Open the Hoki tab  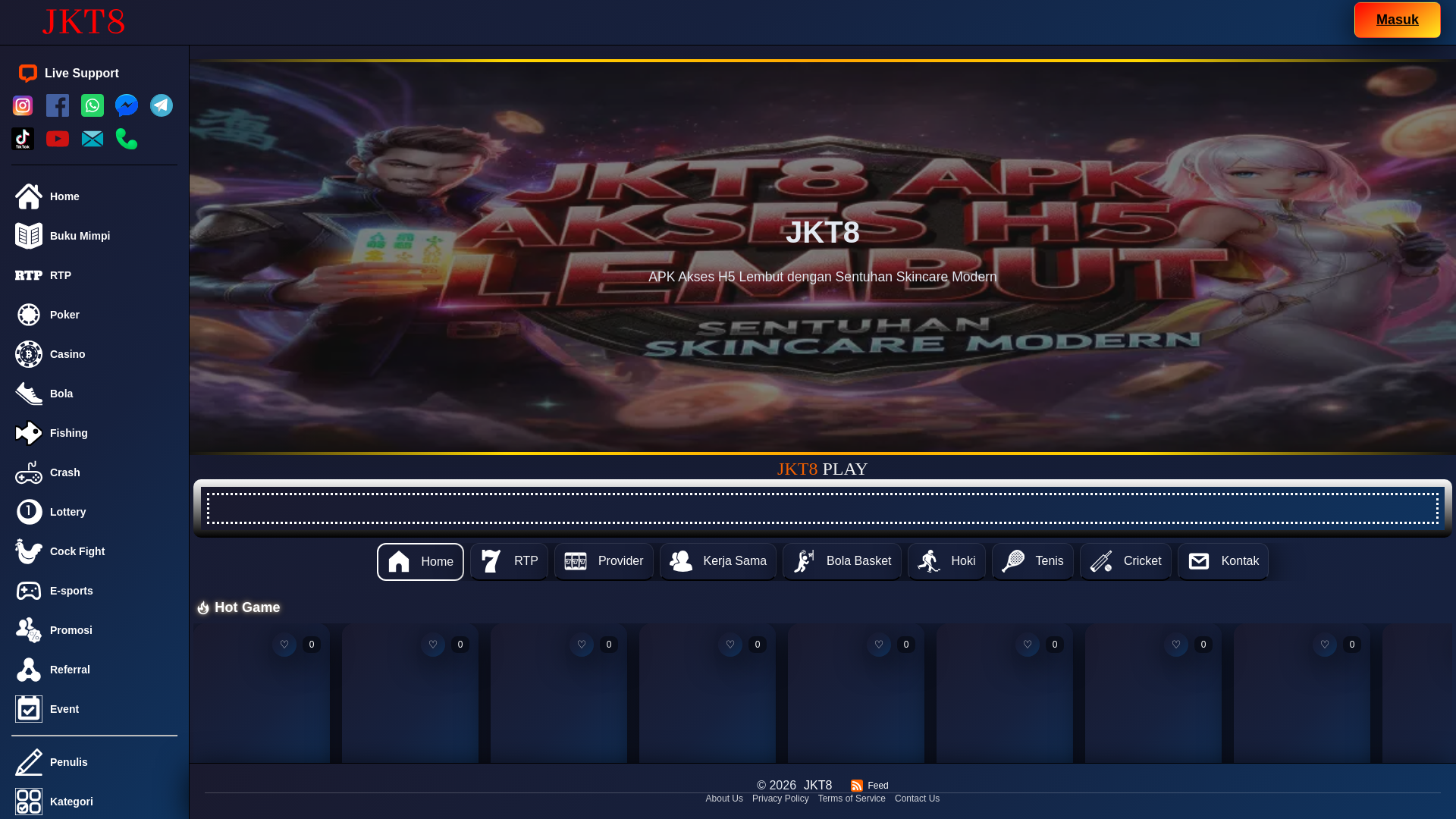pos(946,561)
